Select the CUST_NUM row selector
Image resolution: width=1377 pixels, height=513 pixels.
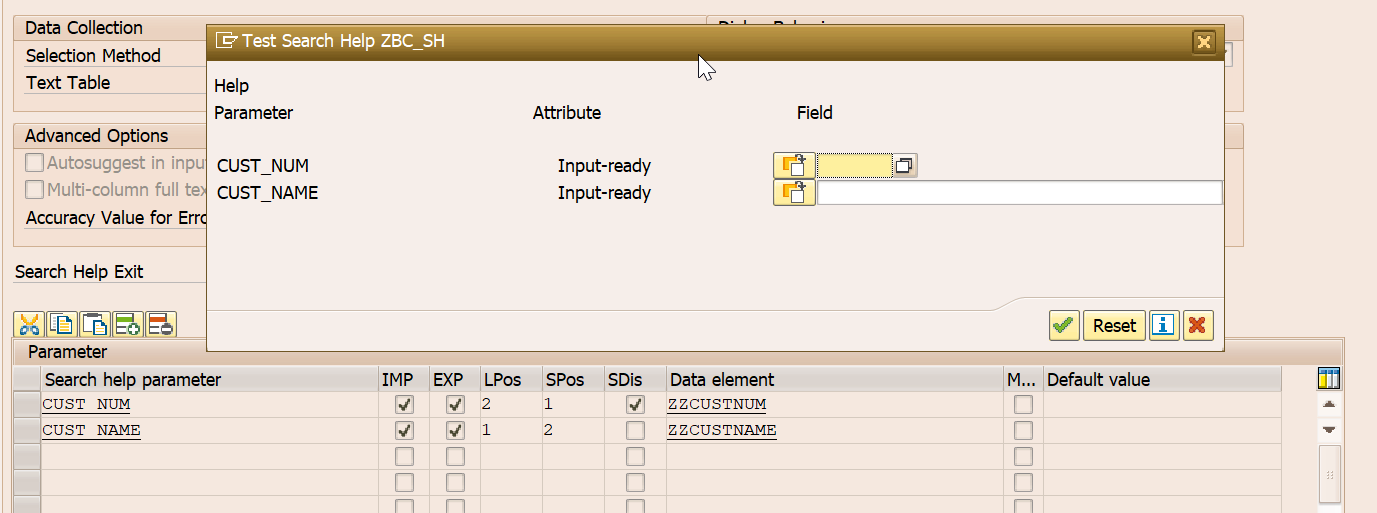click(26, 405)
